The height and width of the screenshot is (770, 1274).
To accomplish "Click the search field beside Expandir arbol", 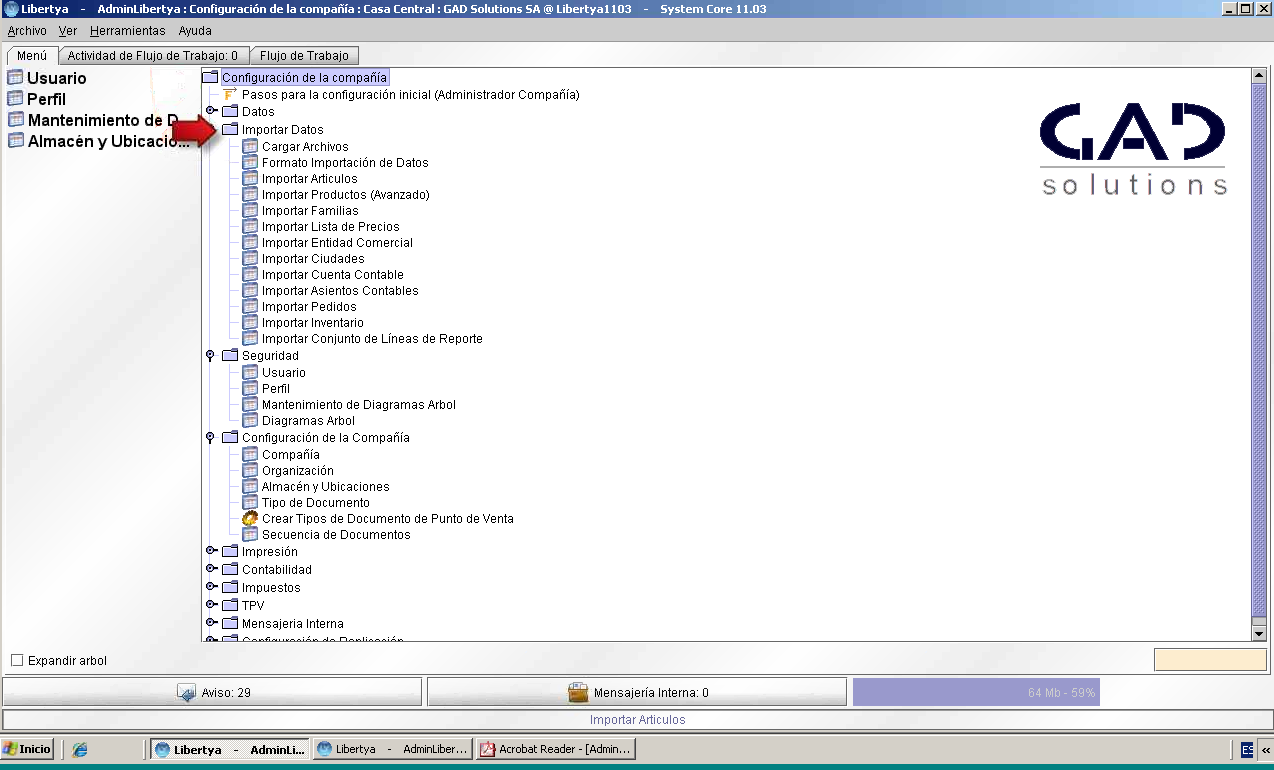I will point(1210,660).
